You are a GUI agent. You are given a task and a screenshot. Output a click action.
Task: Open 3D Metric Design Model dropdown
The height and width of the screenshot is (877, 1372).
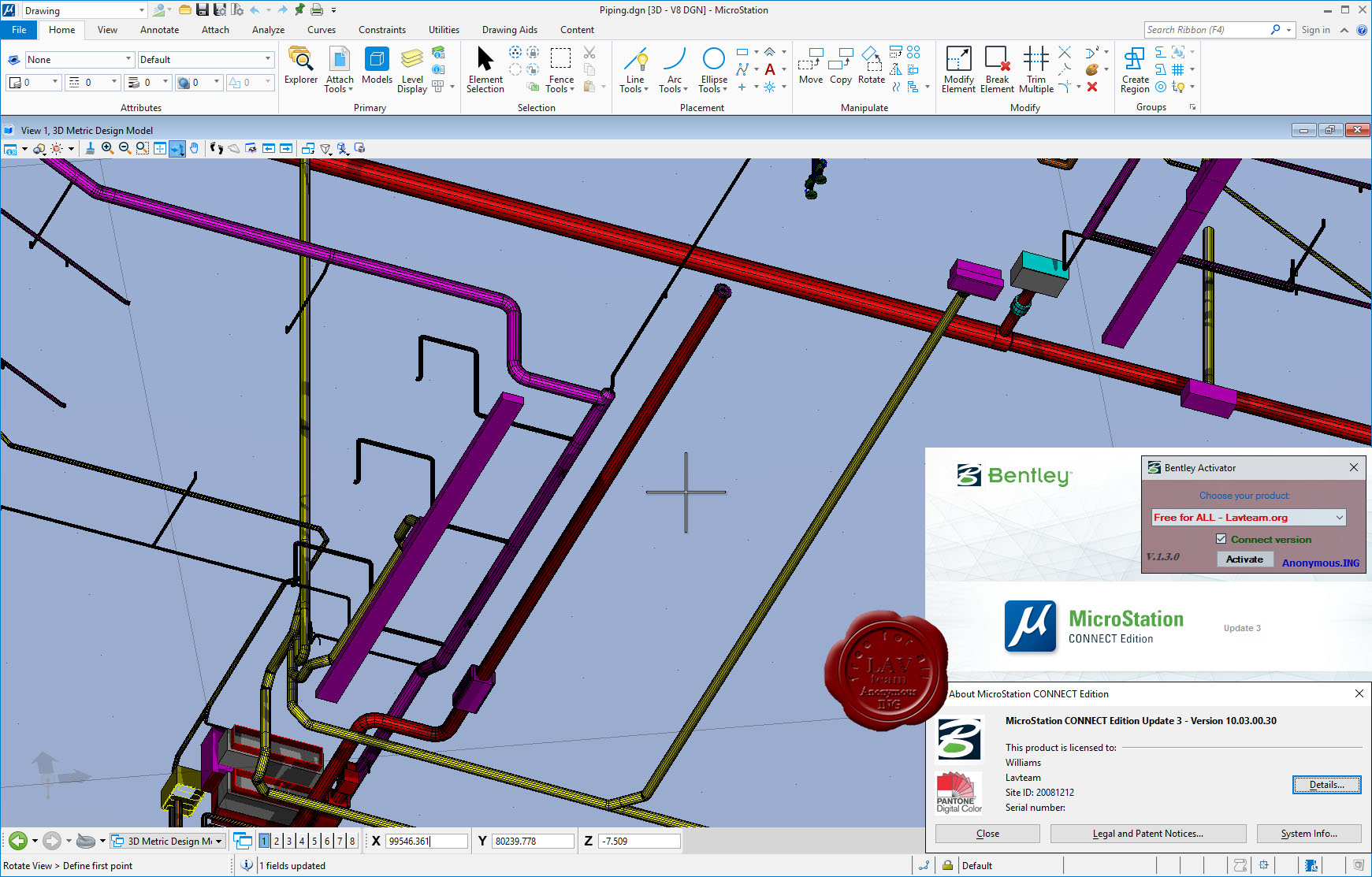click(x=168, y=841)
